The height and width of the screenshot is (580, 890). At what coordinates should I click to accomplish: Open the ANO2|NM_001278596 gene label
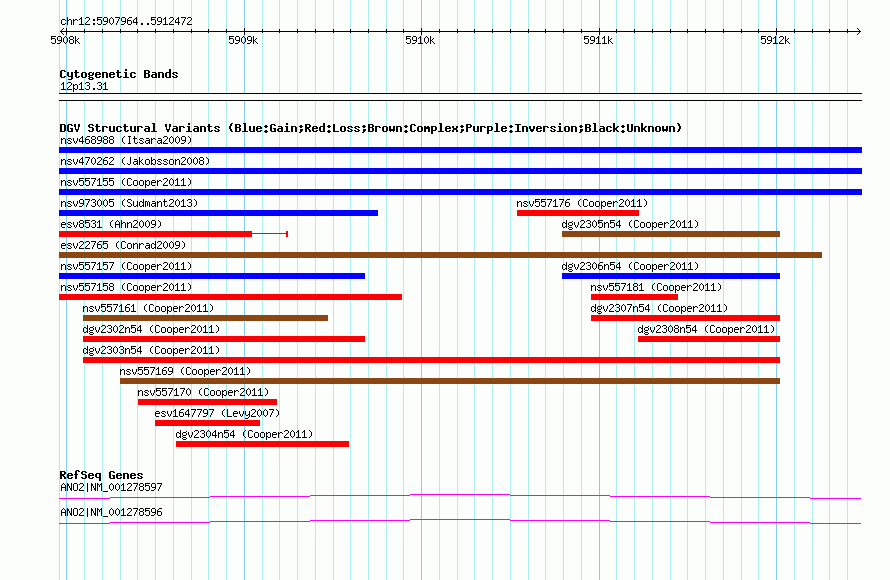click(111, 512)
